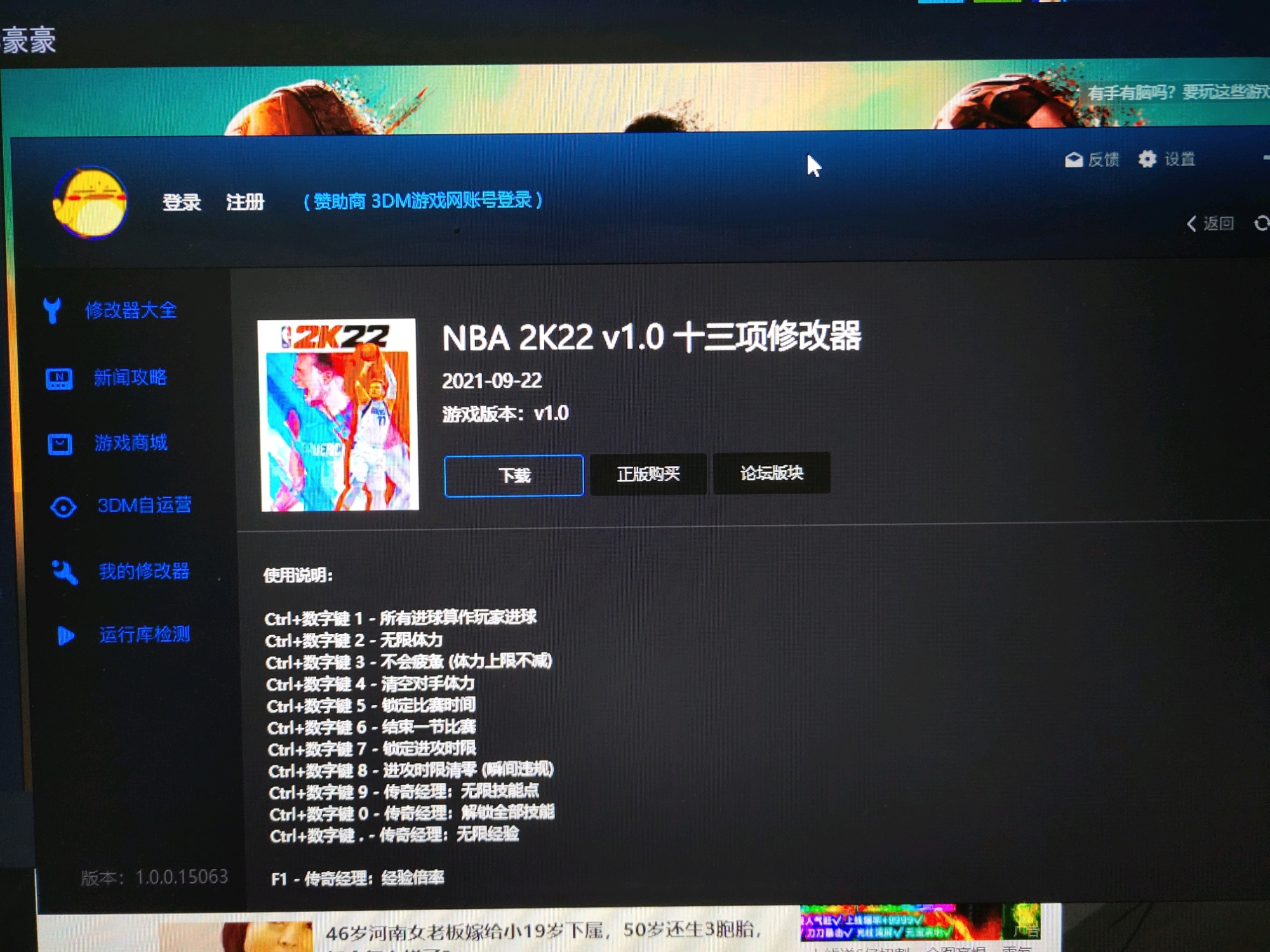
Task: Open the 注册 register link
Action: pyautogui.click(x=245, y=202)
